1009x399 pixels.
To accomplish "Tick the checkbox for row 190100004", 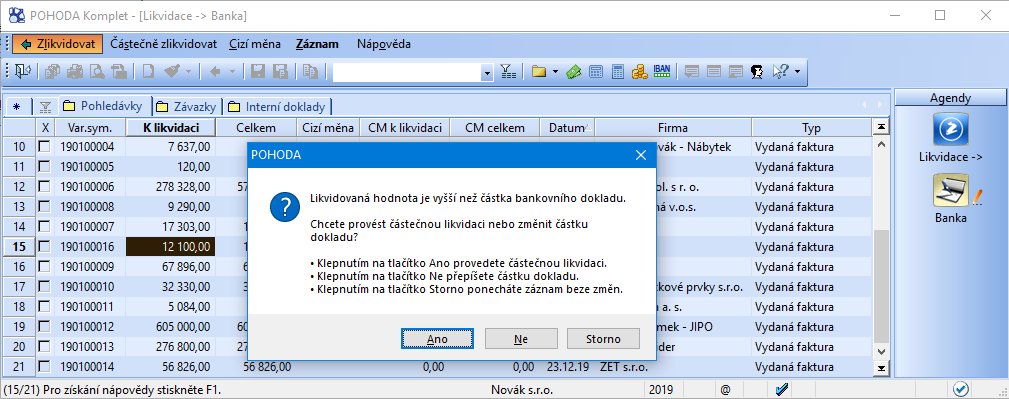I will pos(44,147).
